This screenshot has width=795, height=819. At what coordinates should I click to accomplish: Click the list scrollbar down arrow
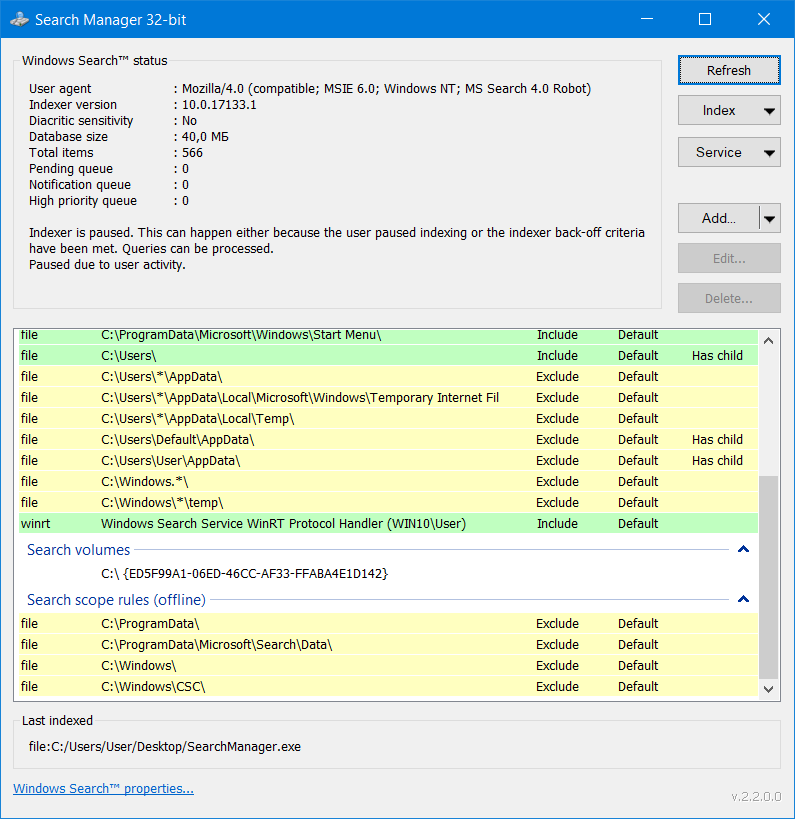point(768,689)
